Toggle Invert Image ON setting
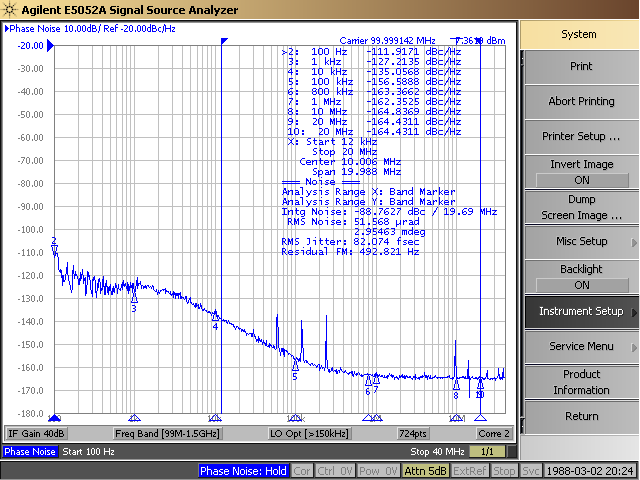Image resolution: width=640 pixels, height=480 pixels. (581, 172)
